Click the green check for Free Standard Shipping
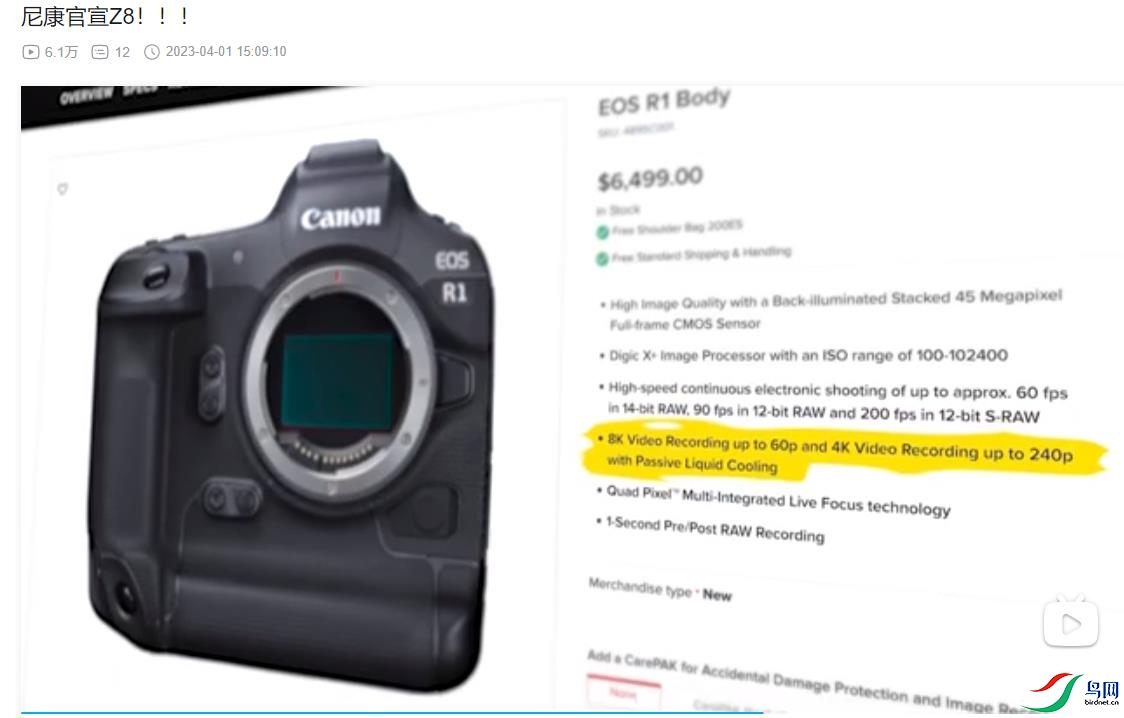1124x718 pixels. (603, 258)
